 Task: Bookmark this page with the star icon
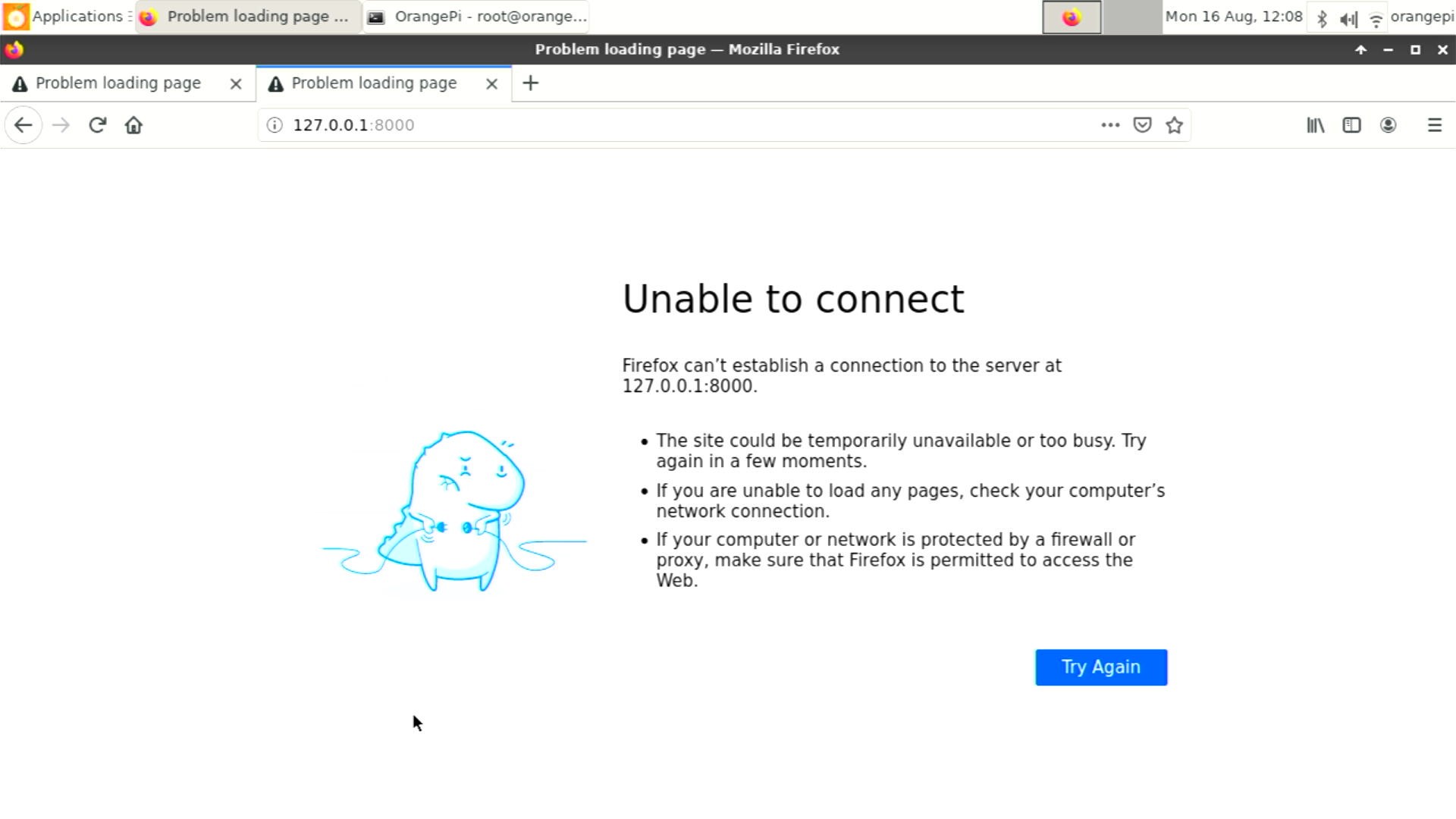point(1174,125)
